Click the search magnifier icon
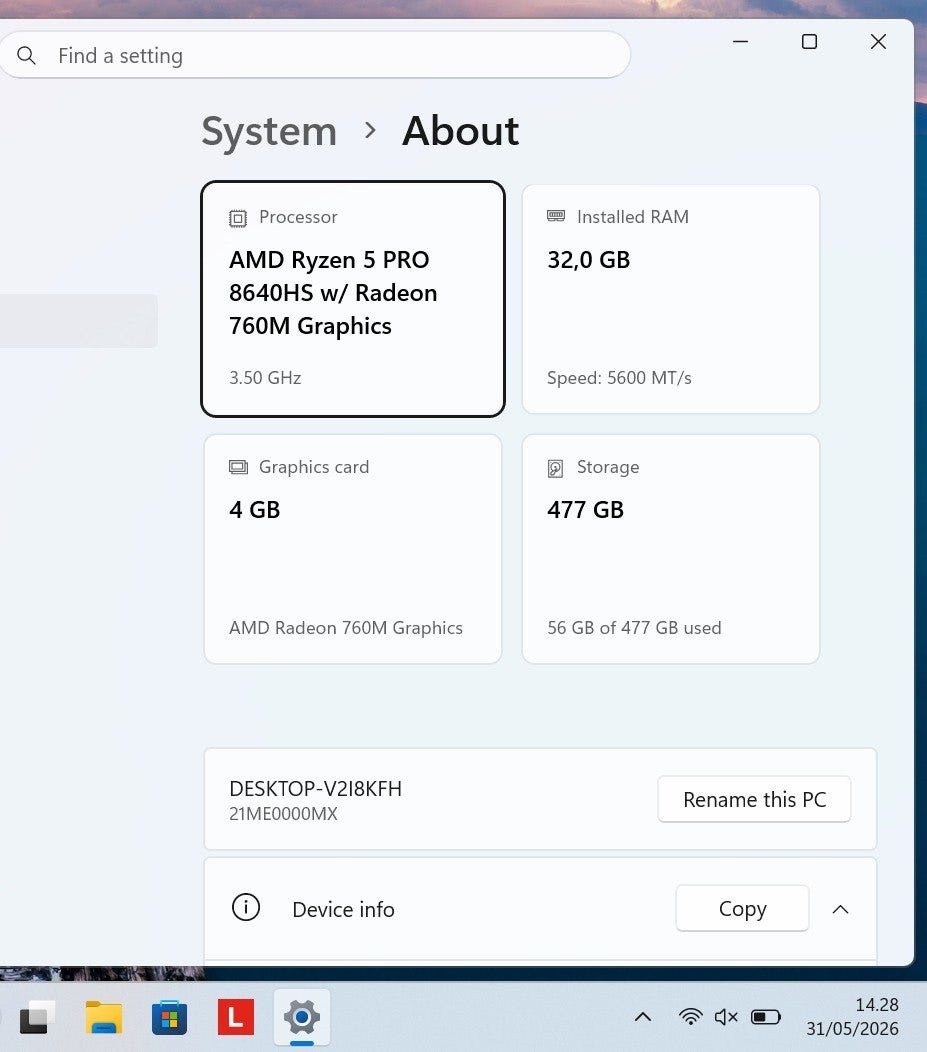The width and height of the screenshot is (927, 1052). tap(26, 55)
